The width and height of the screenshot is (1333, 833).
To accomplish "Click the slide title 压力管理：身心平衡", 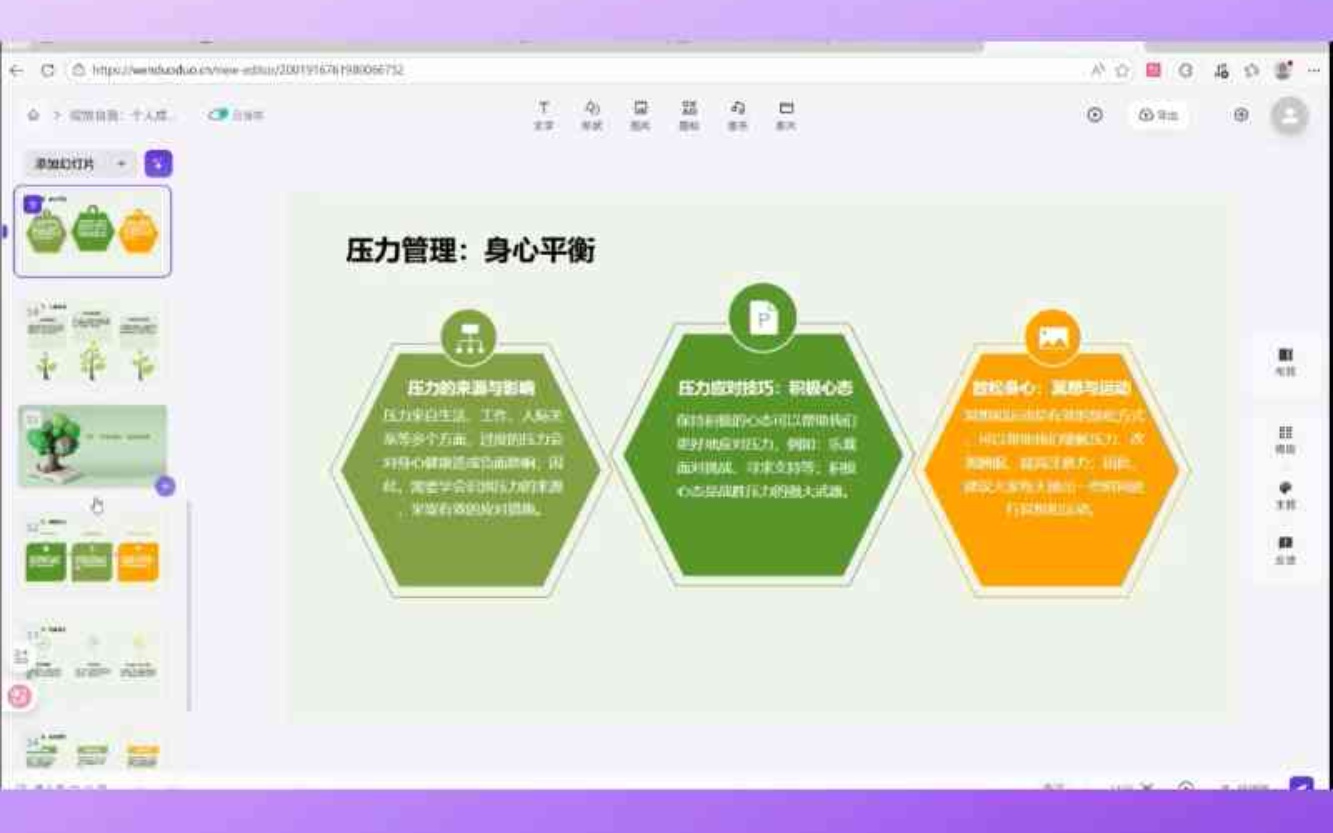I will coord(470,250).
